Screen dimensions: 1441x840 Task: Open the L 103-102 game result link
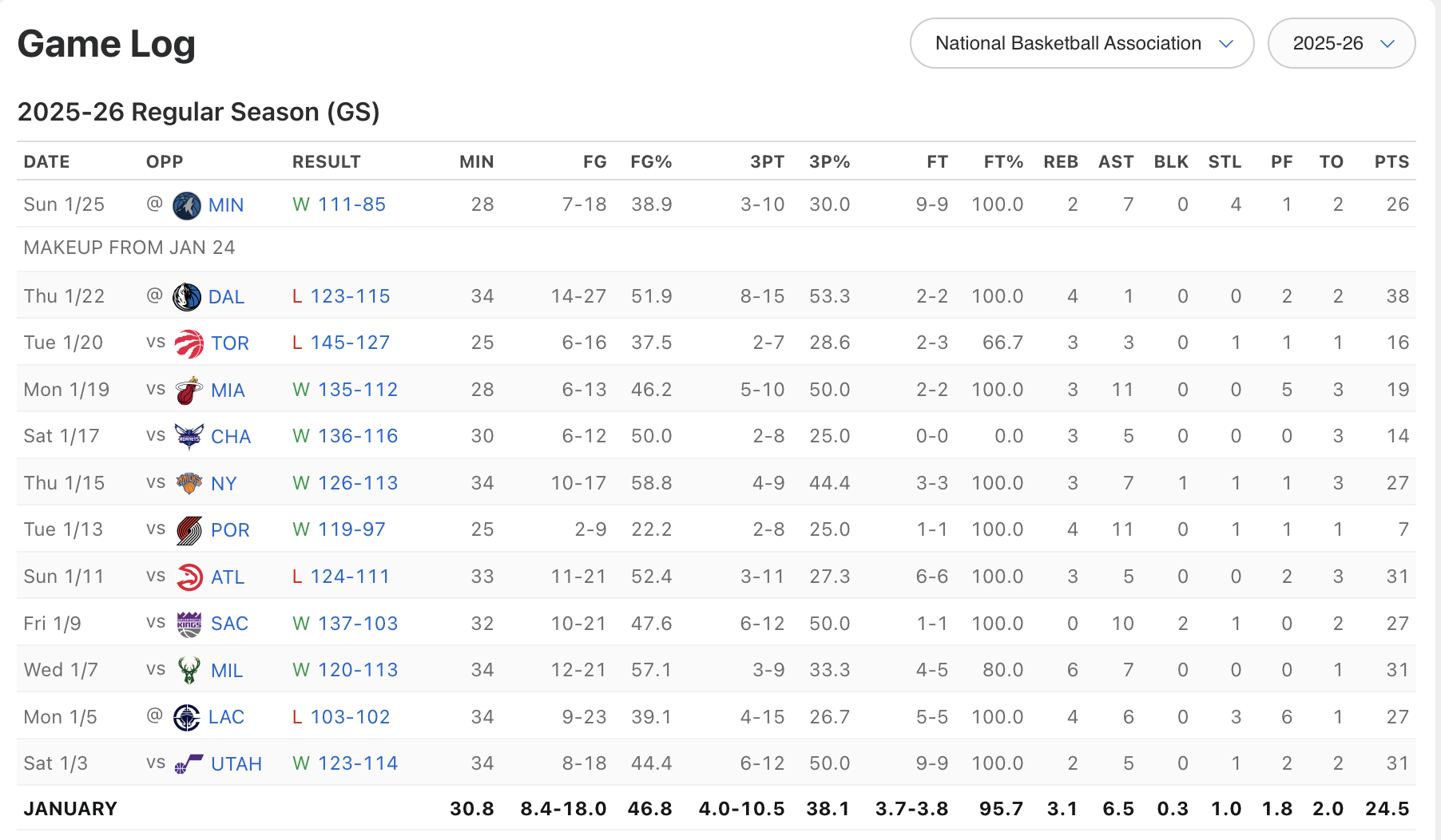pyautogui.click(x=341, y=717)
